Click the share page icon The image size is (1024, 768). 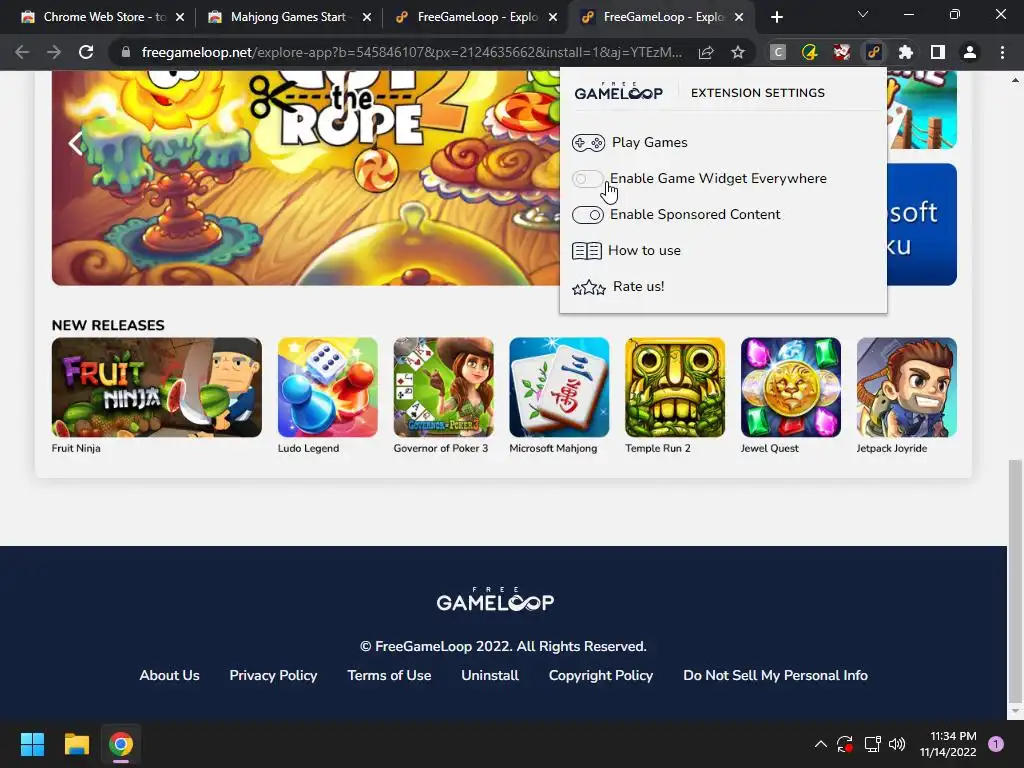tap(706, 52)
